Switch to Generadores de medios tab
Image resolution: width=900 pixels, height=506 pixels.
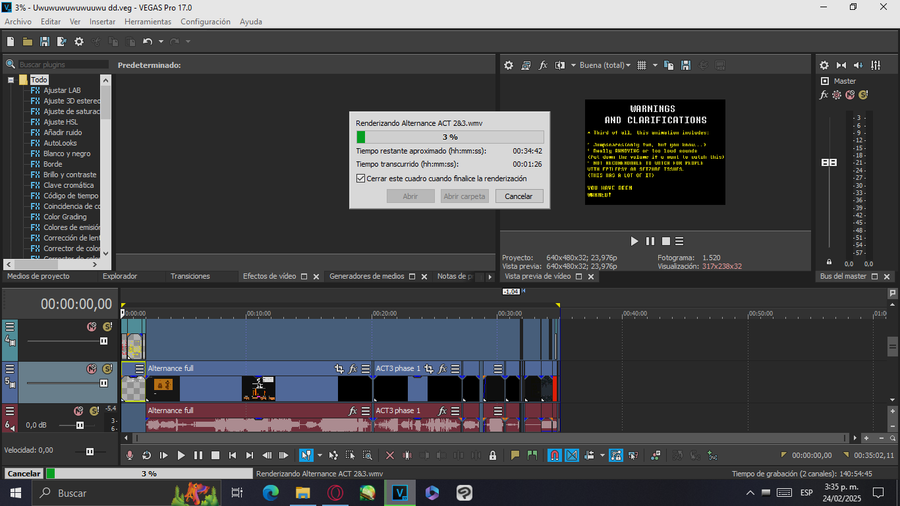tap(367, 277)
